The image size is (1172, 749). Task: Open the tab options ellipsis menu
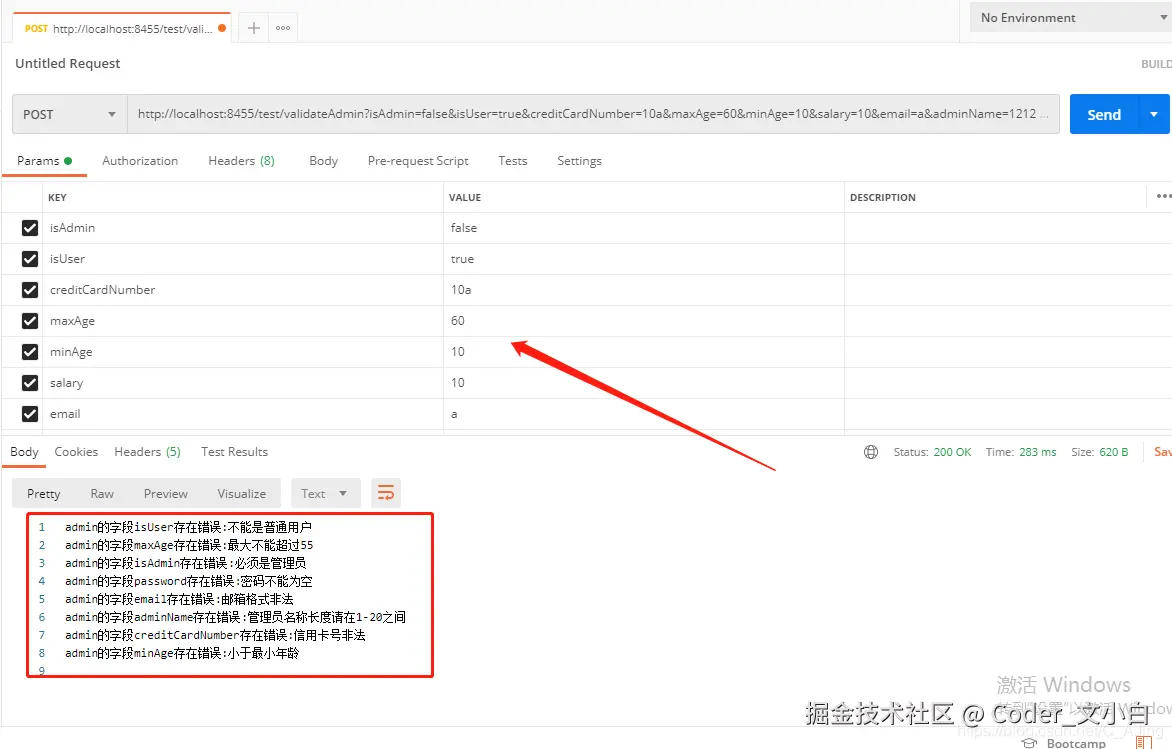click(x=283, y=28)
